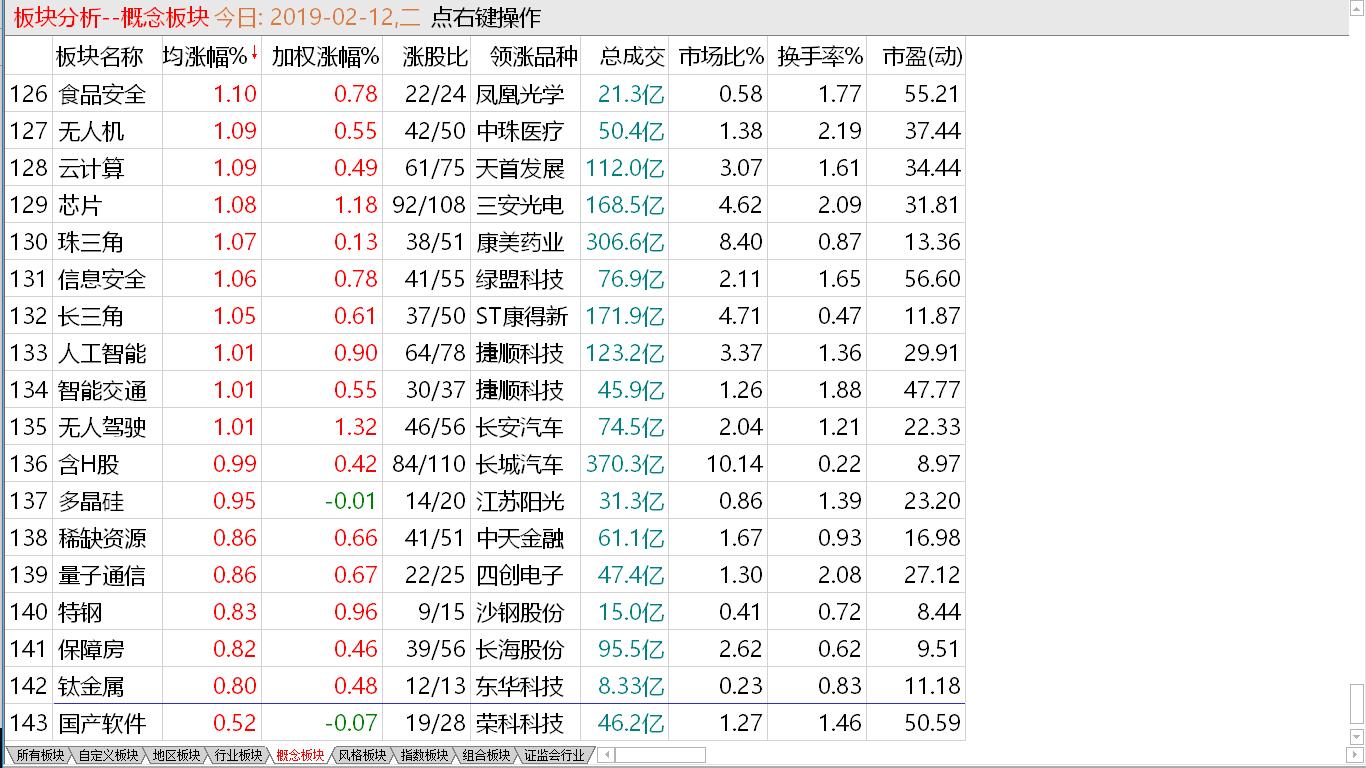Click leading stock 四创电子
Viewport: 1366px width, 768px height.
(520, 575)
